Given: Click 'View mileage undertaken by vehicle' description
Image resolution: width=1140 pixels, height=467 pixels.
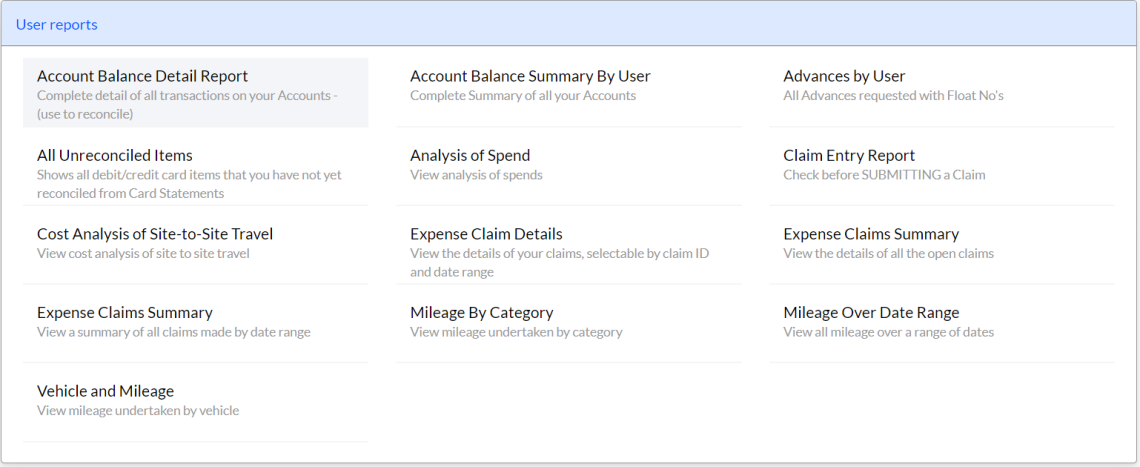Looking at the screenshot, I should [x=137, y=410].
